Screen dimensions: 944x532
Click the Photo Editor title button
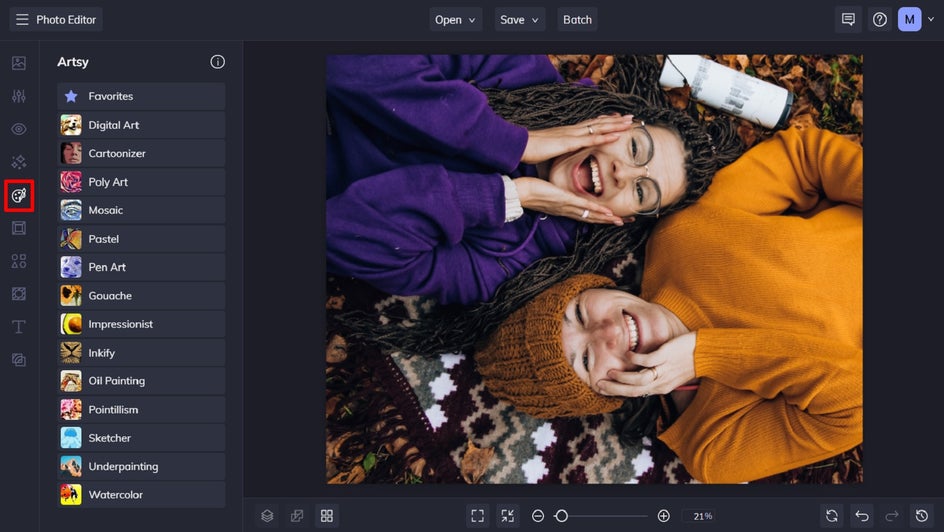tap(55, 19)
